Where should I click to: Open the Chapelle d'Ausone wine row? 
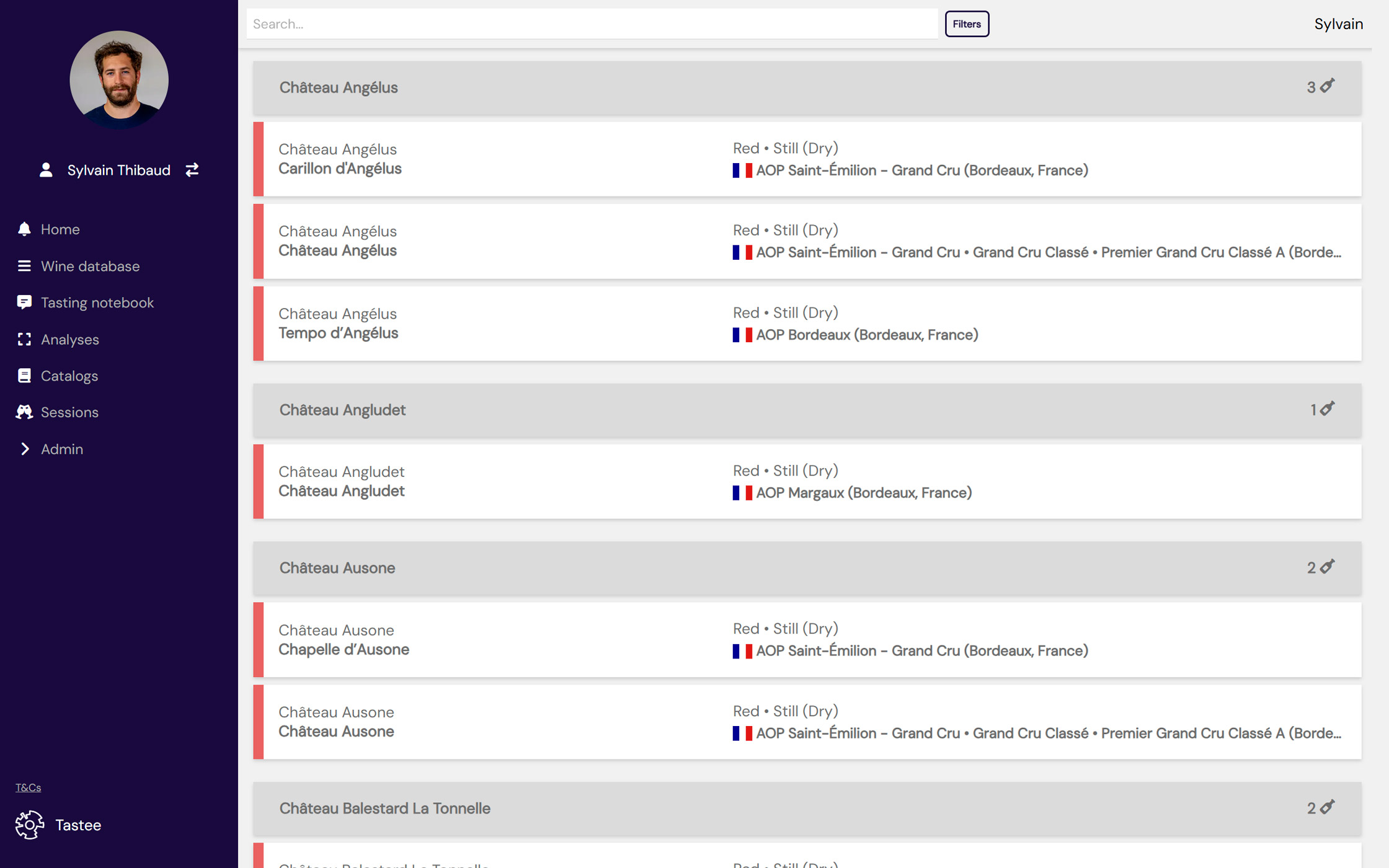point(807,640)
